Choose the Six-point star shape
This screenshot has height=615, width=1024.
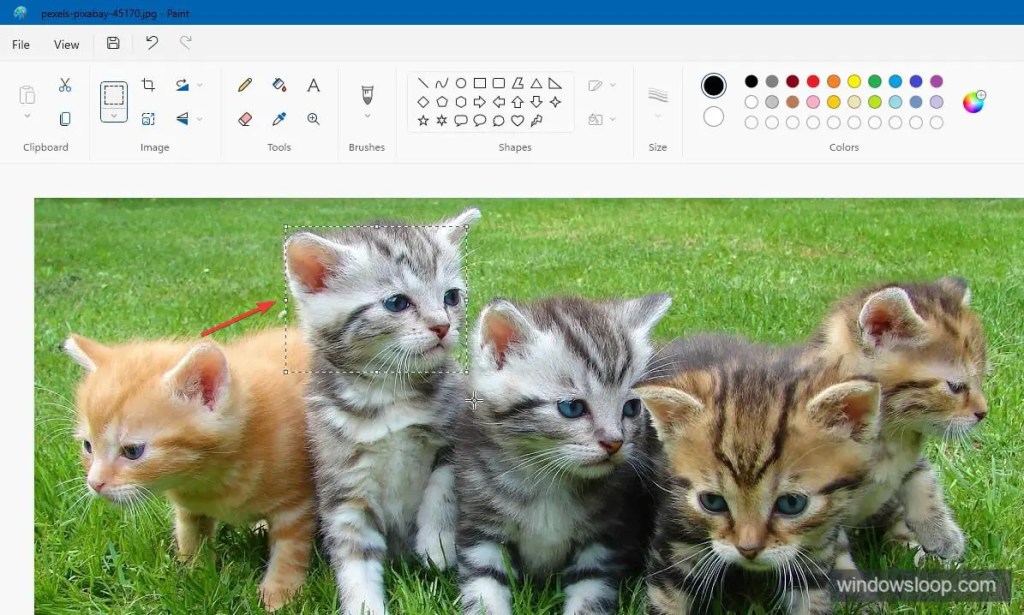click(442, 120)
